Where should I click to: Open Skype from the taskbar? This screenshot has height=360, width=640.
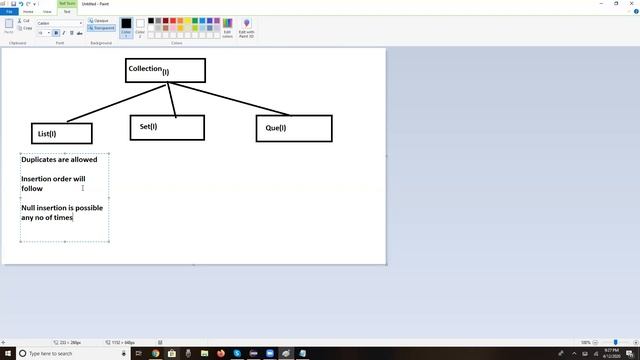[x=237, y=353]
